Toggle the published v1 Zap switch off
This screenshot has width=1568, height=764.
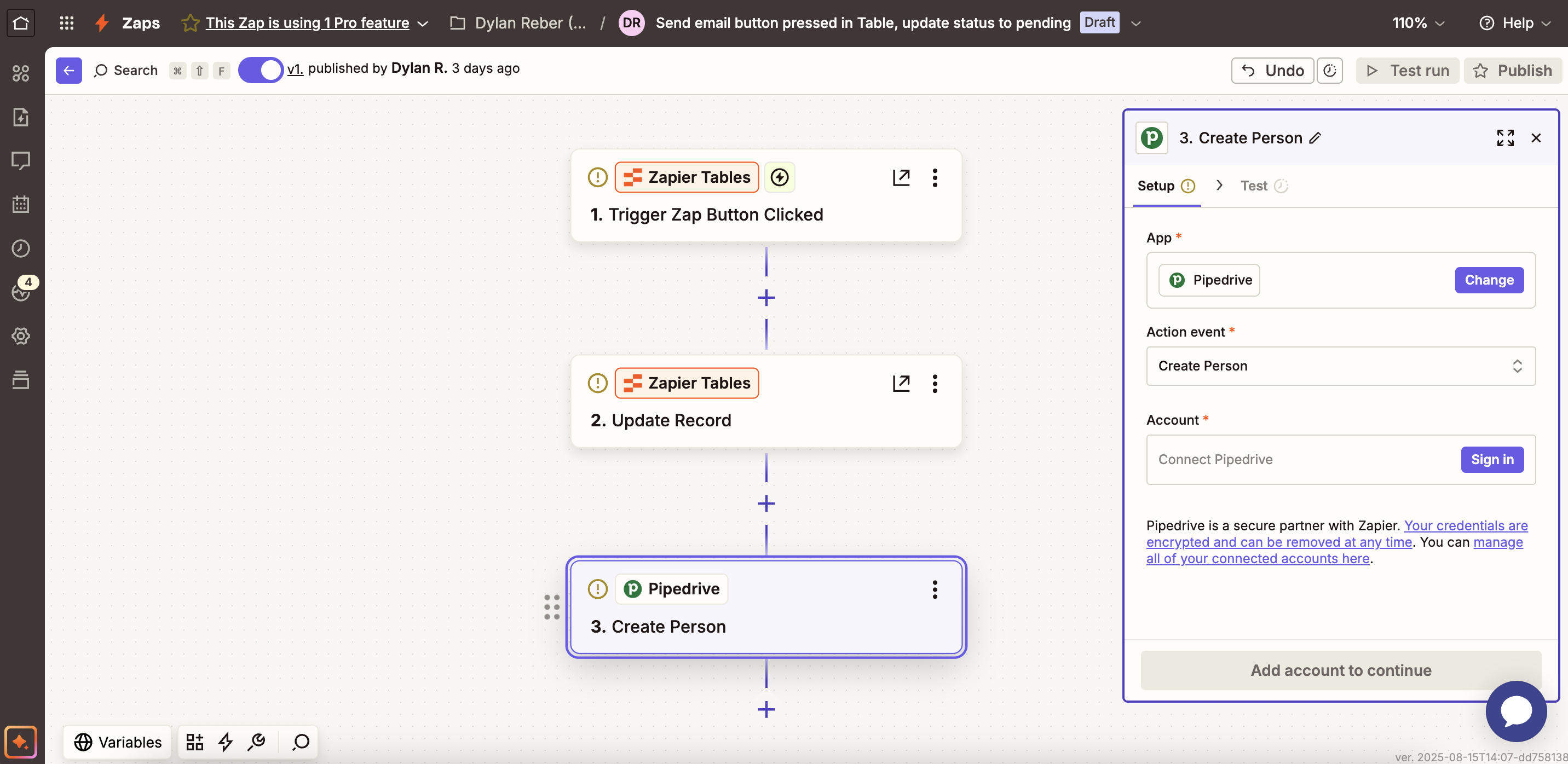pos(261,70)
